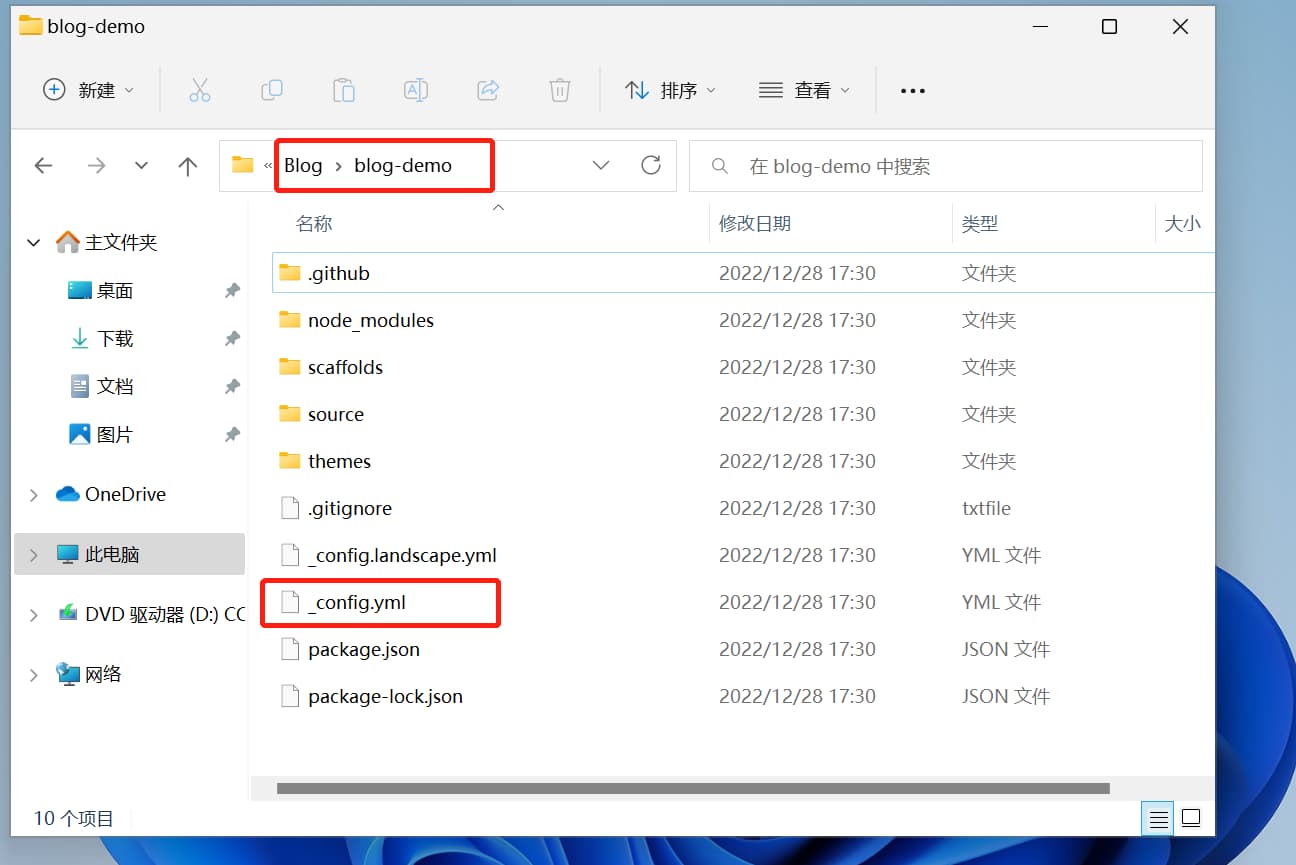Image resolution: width=1296 pixels, height=865 pixels.
Task: Click the Share icon in toolbar
Action: coord(488,90)
